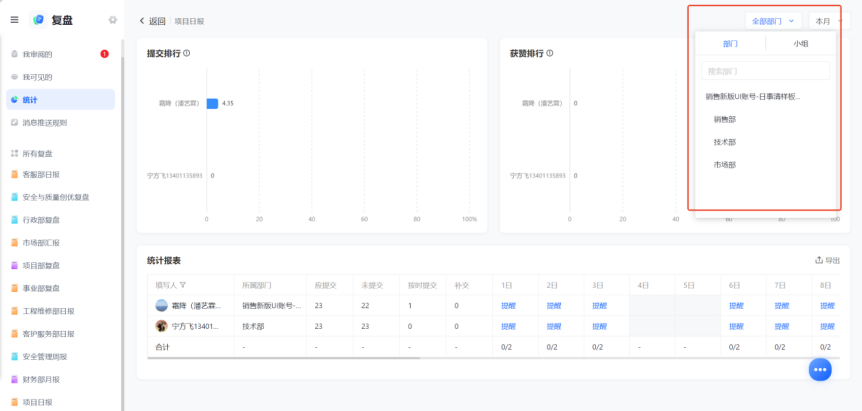Click the 补交 column header
862x411 pixels.
click(461, 285)
